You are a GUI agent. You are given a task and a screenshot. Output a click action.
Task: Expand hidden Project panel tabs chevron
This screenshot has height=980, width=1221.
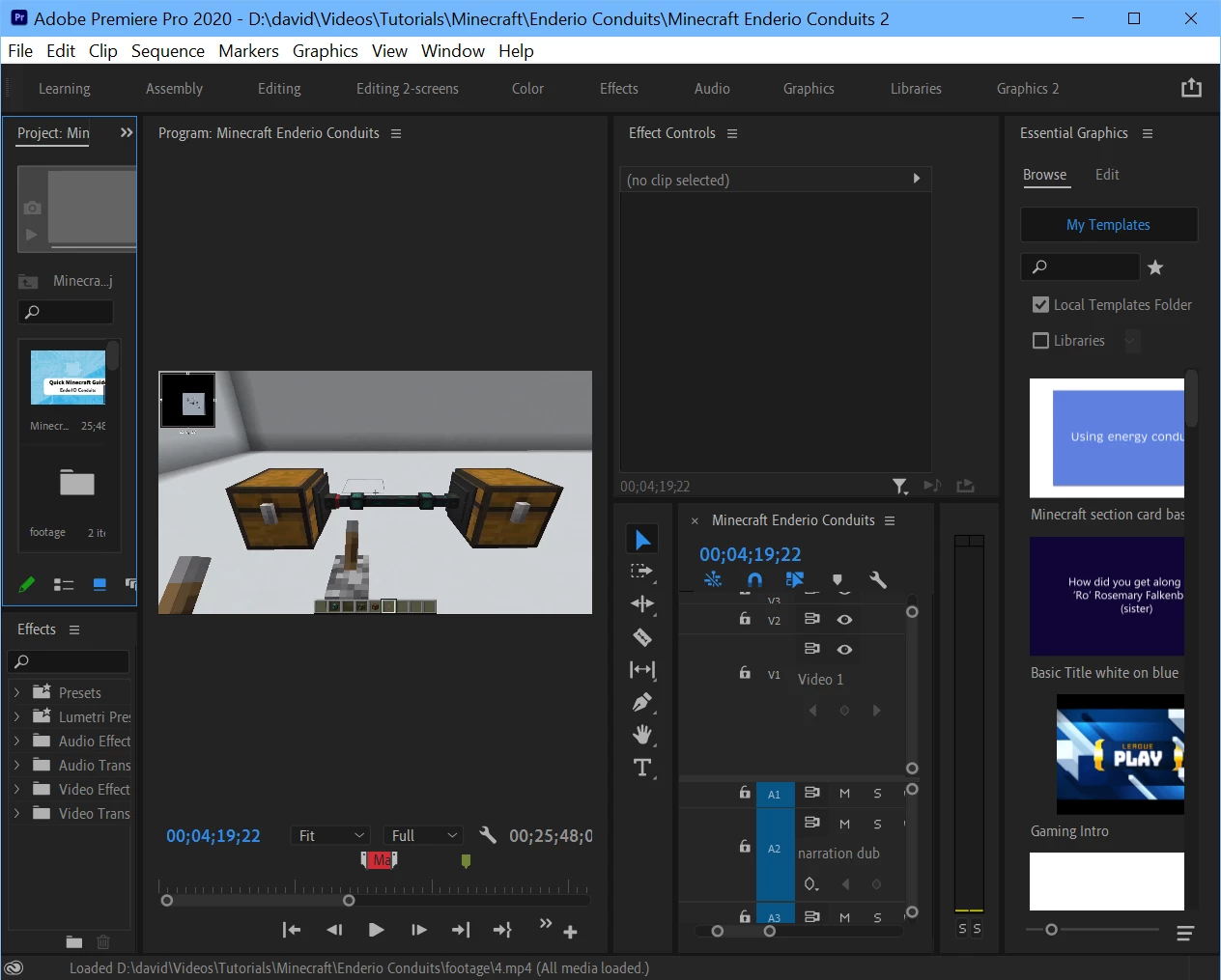[126, 132]
